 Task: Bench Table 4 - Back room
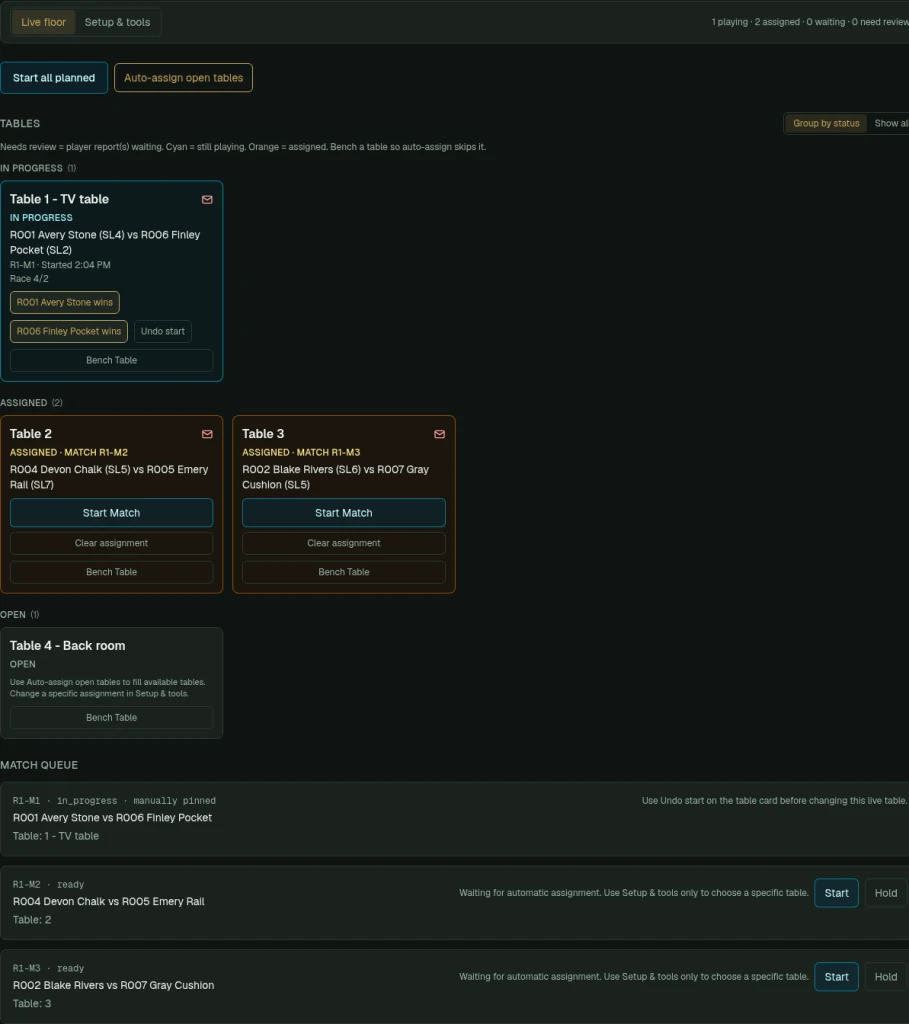click(x=112, y=718)
